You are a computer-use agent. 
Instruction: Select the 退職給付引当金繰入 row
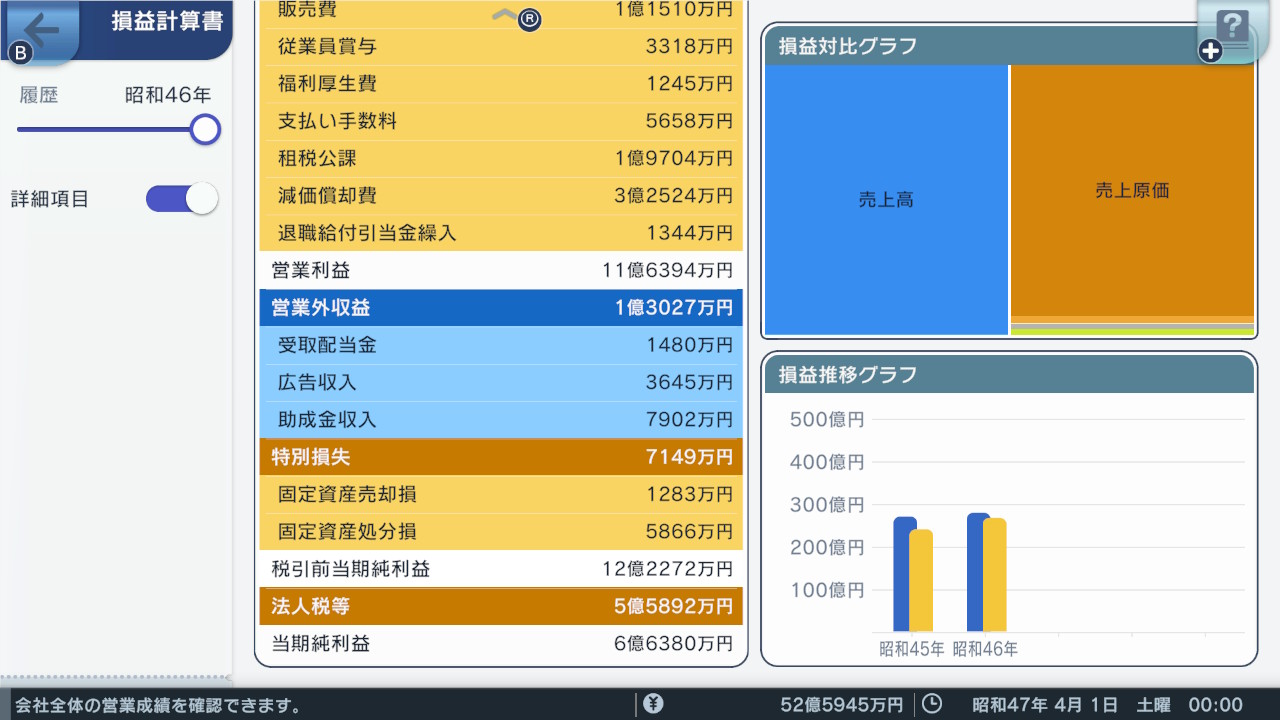pos(501,233)
